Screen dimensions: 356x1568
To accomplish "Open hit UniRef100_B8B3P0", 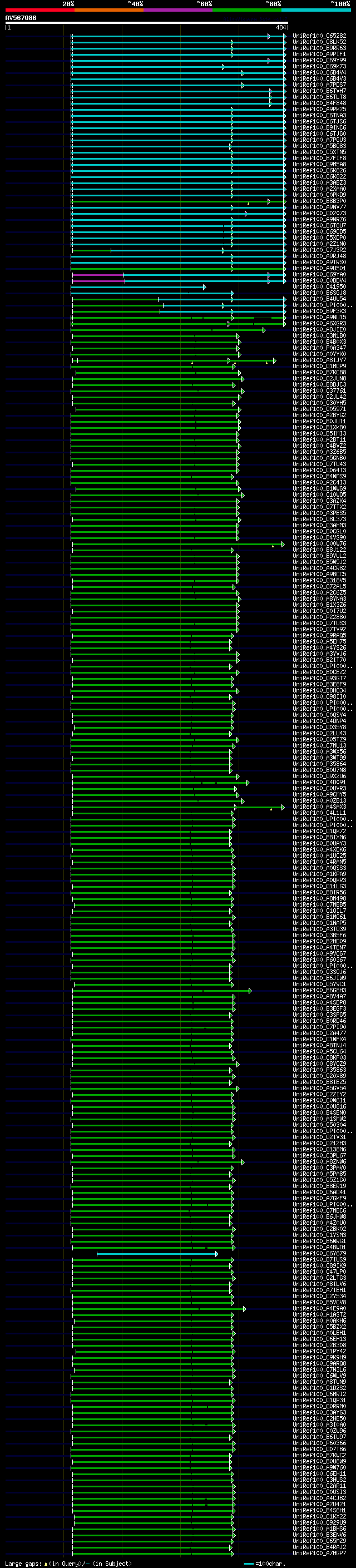I will pyautogui.click(x=319, y=201).
